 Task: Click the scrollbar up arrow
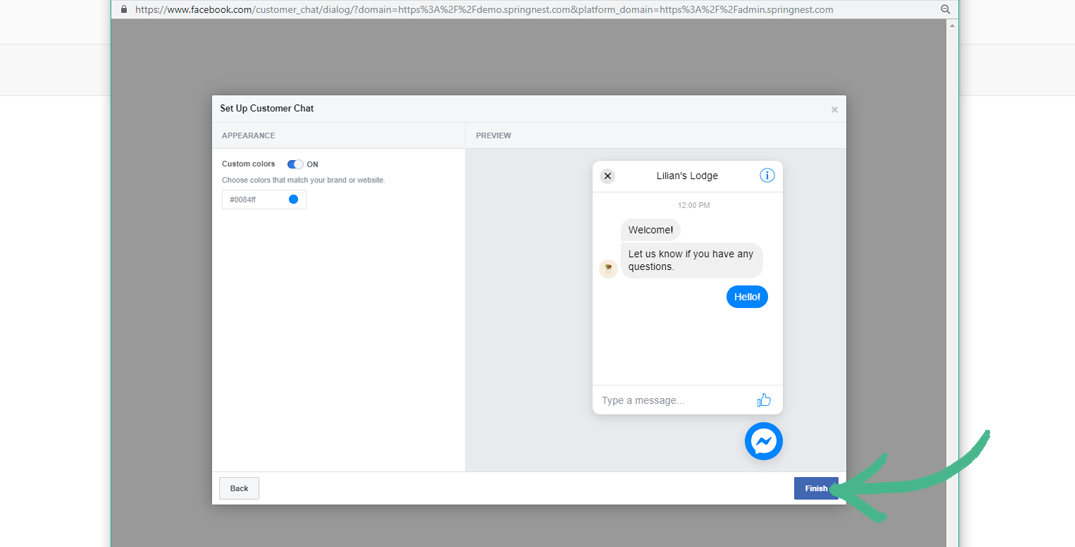tap(952, 25)
